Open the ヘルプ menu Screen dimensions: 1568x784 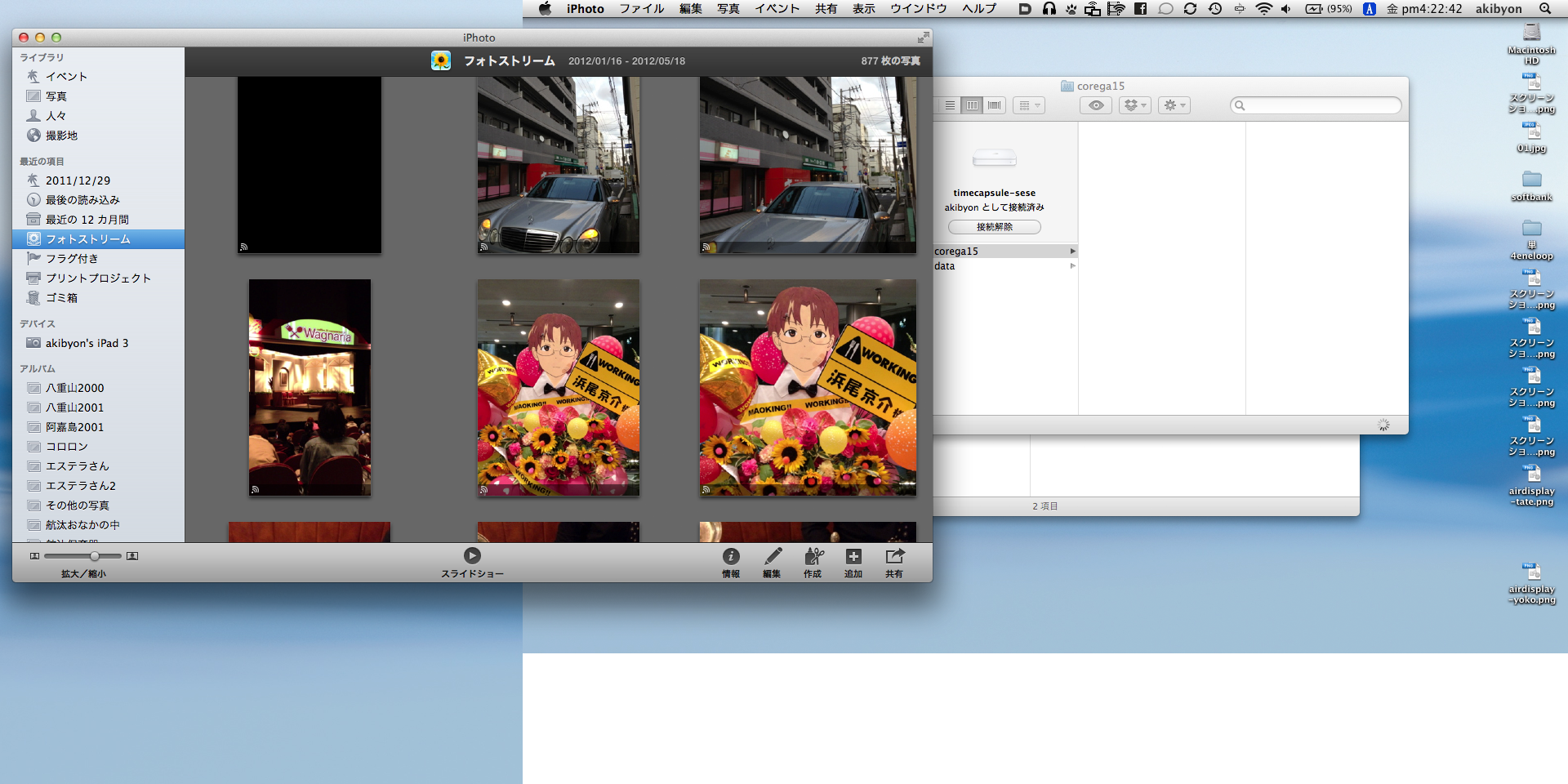pyautogui.click(x=979, y=9)
